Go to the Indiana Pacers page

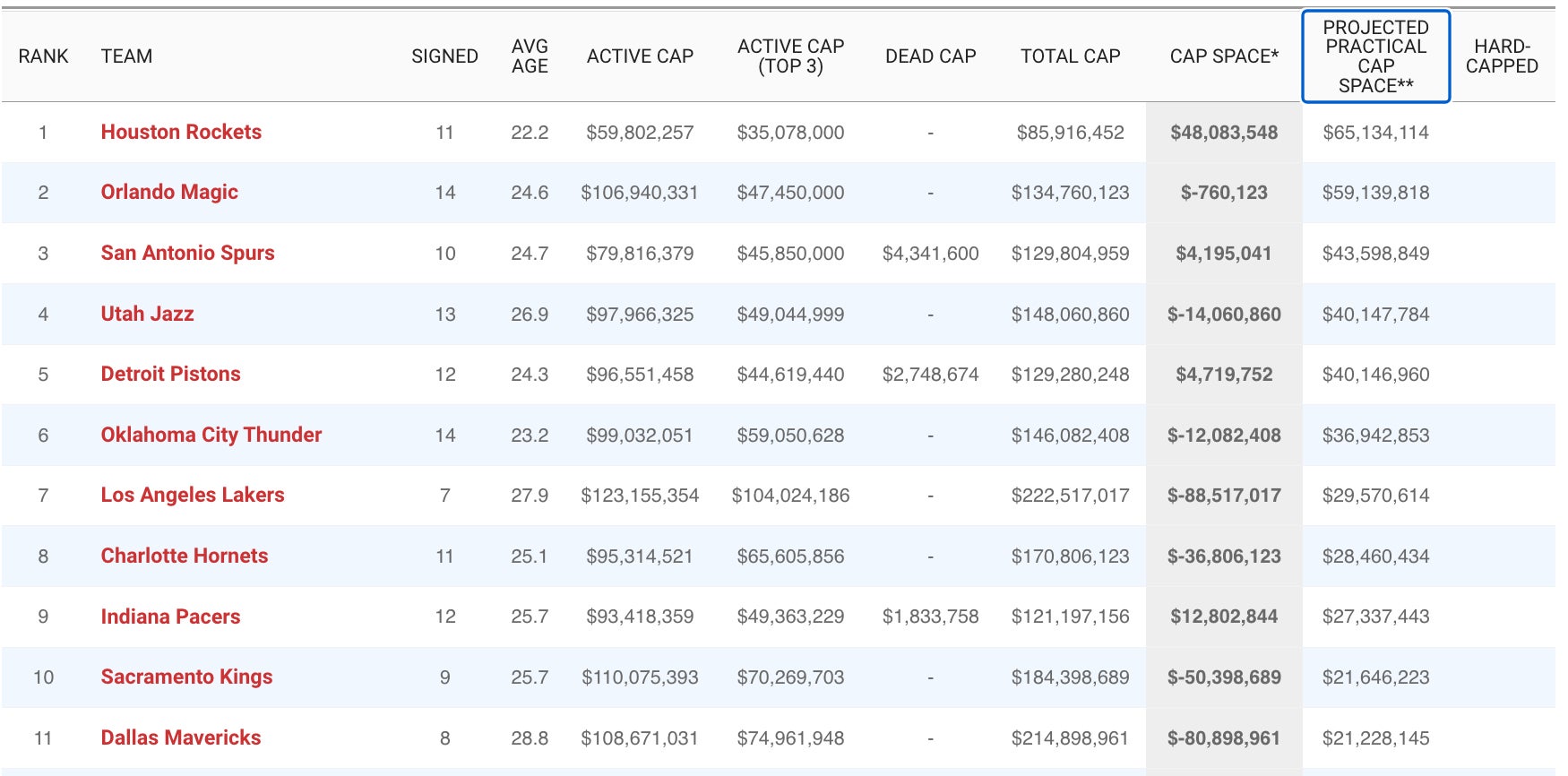click(x=170, y=616)
